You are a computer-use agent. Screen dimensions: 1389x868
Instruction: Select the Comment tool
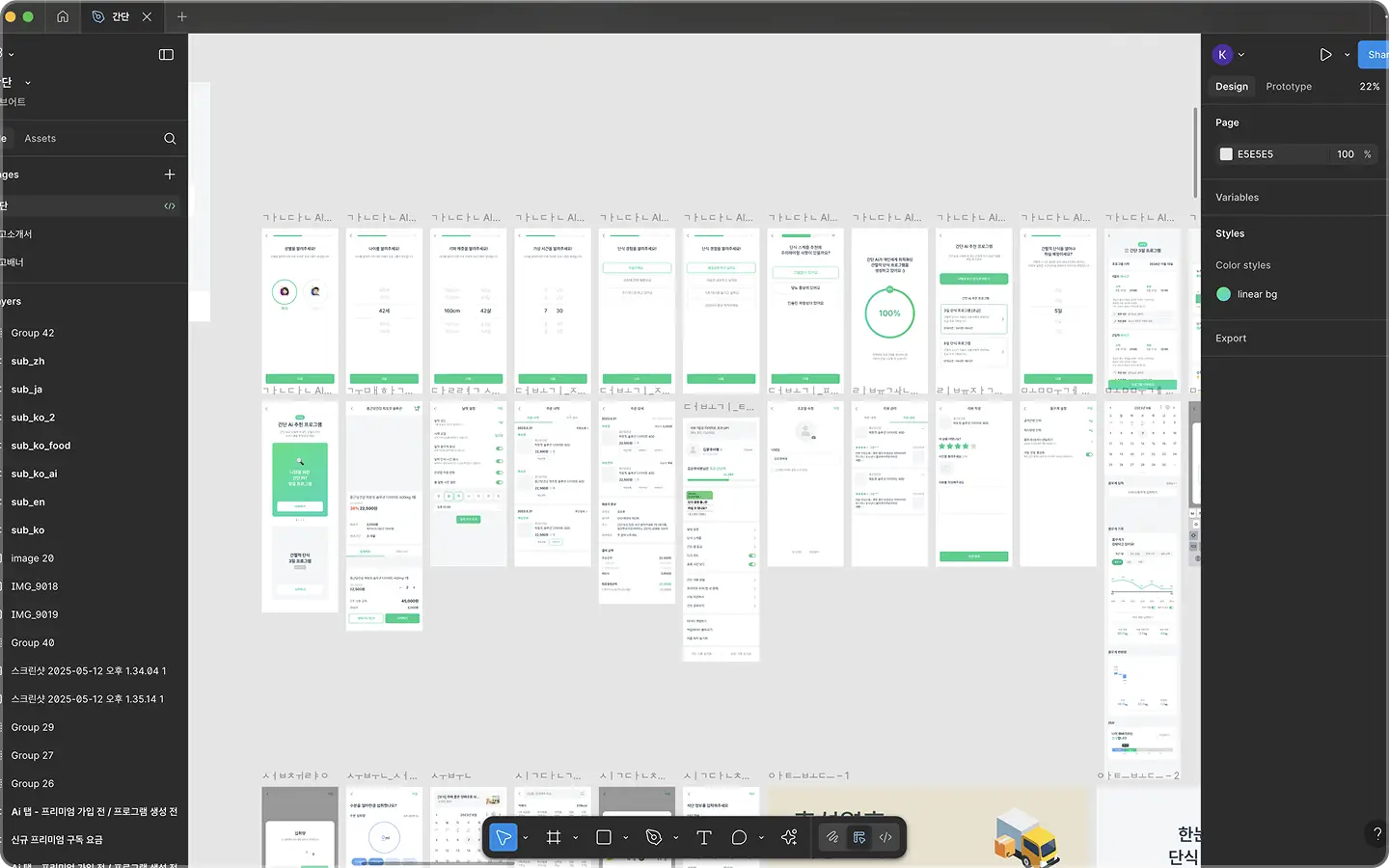740,837
